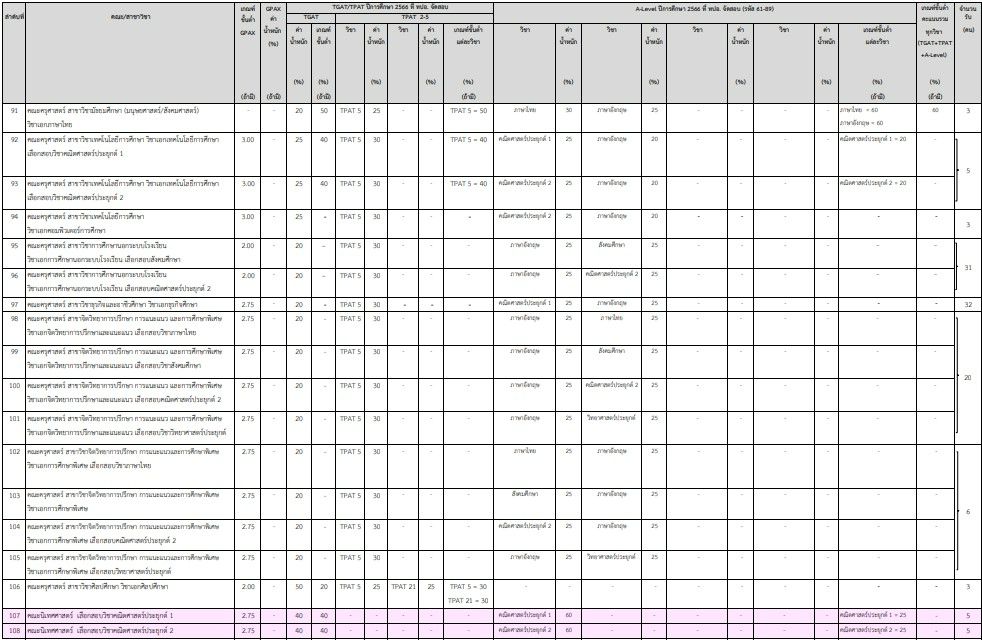Select the 'TGAT' sub-header cell

pos(310,18)
